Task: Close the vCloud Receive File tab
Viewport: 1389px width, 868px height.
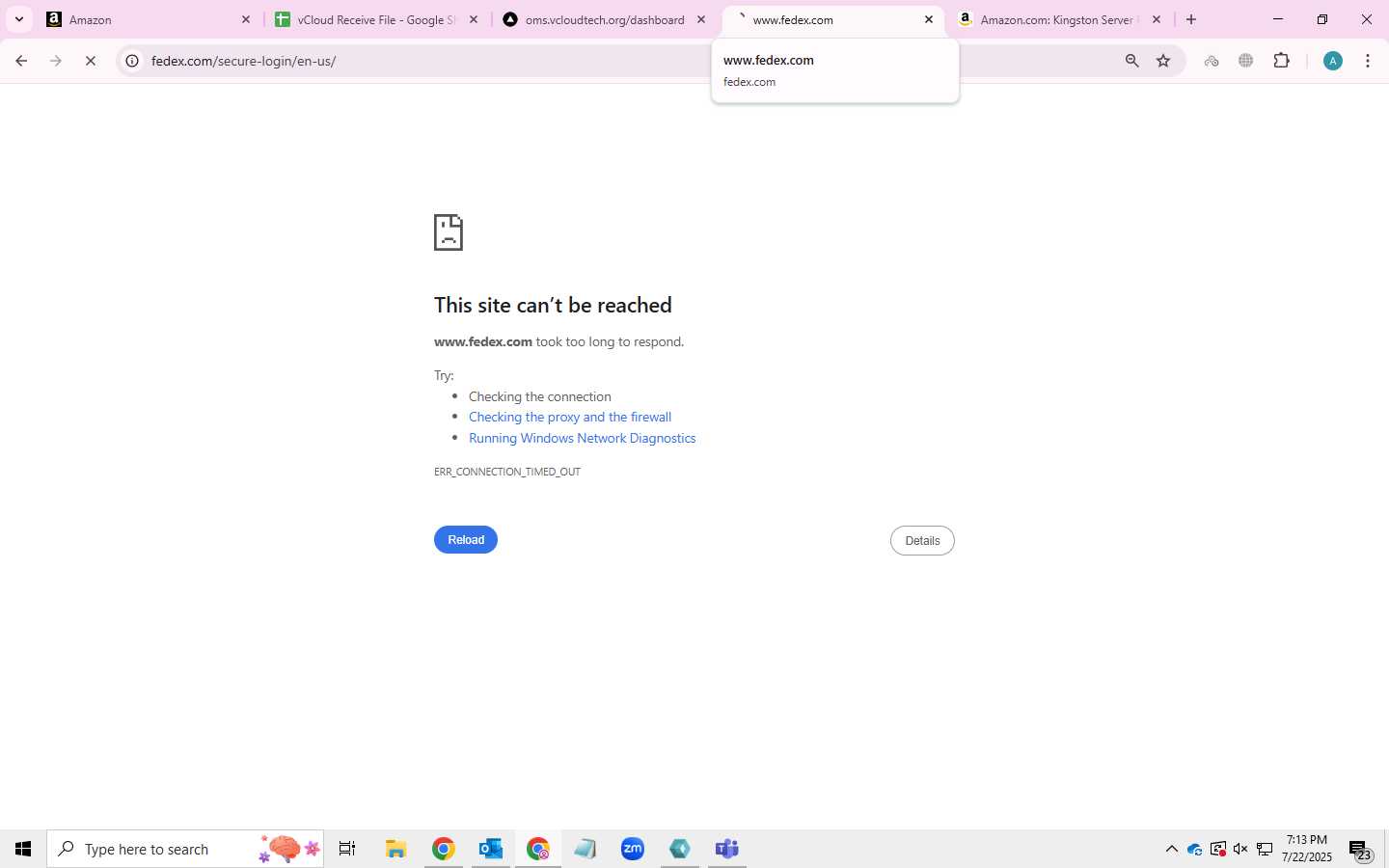Action: [473, 19]
